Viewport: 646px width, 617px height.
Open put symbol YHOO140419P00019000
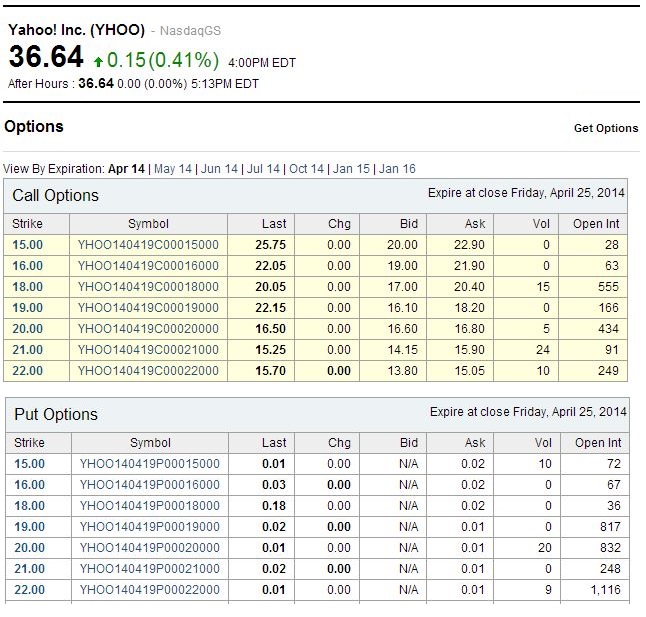150,527
